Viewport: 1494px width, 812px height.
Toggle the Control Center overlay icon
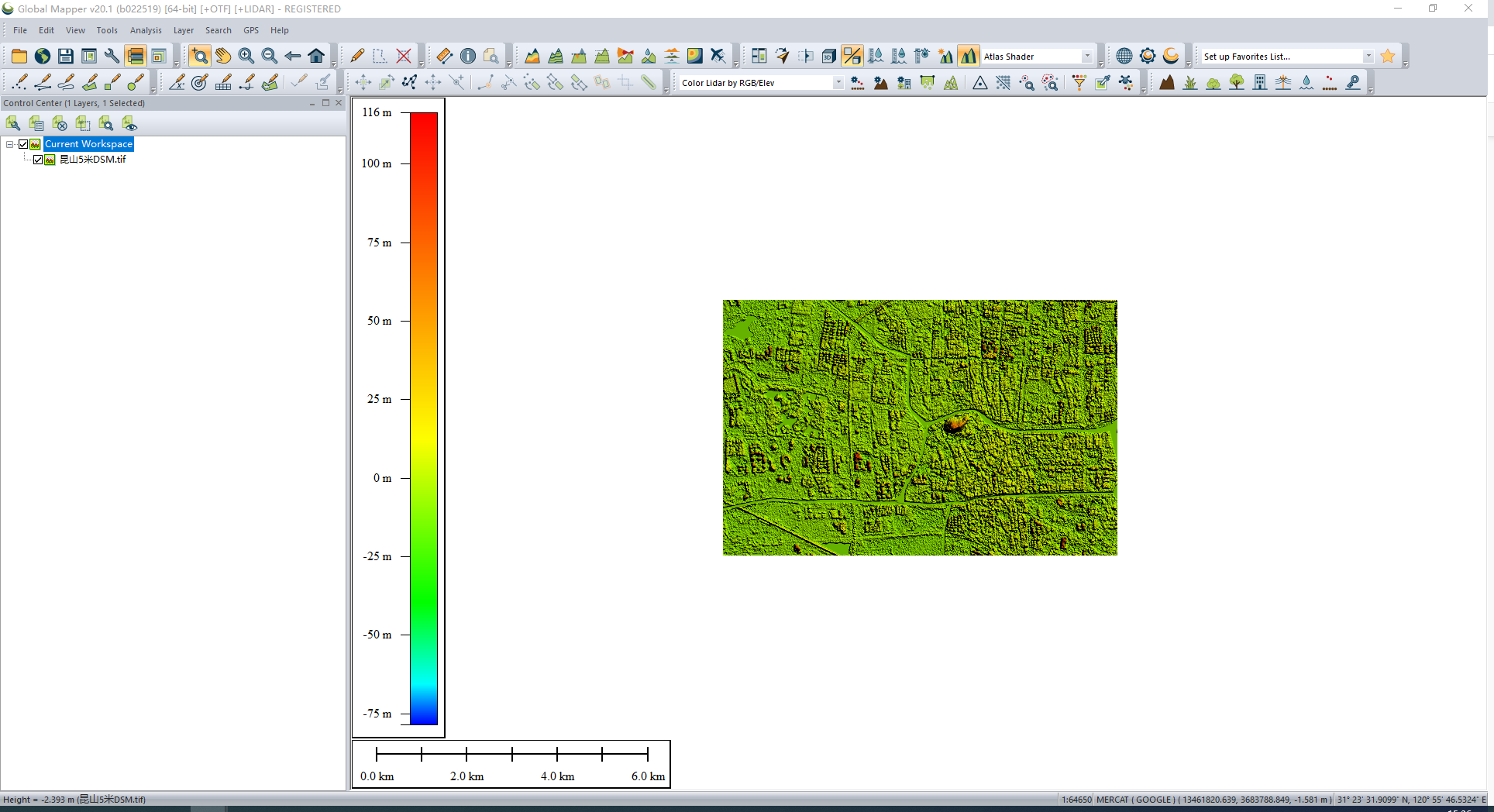click(136, 56)
